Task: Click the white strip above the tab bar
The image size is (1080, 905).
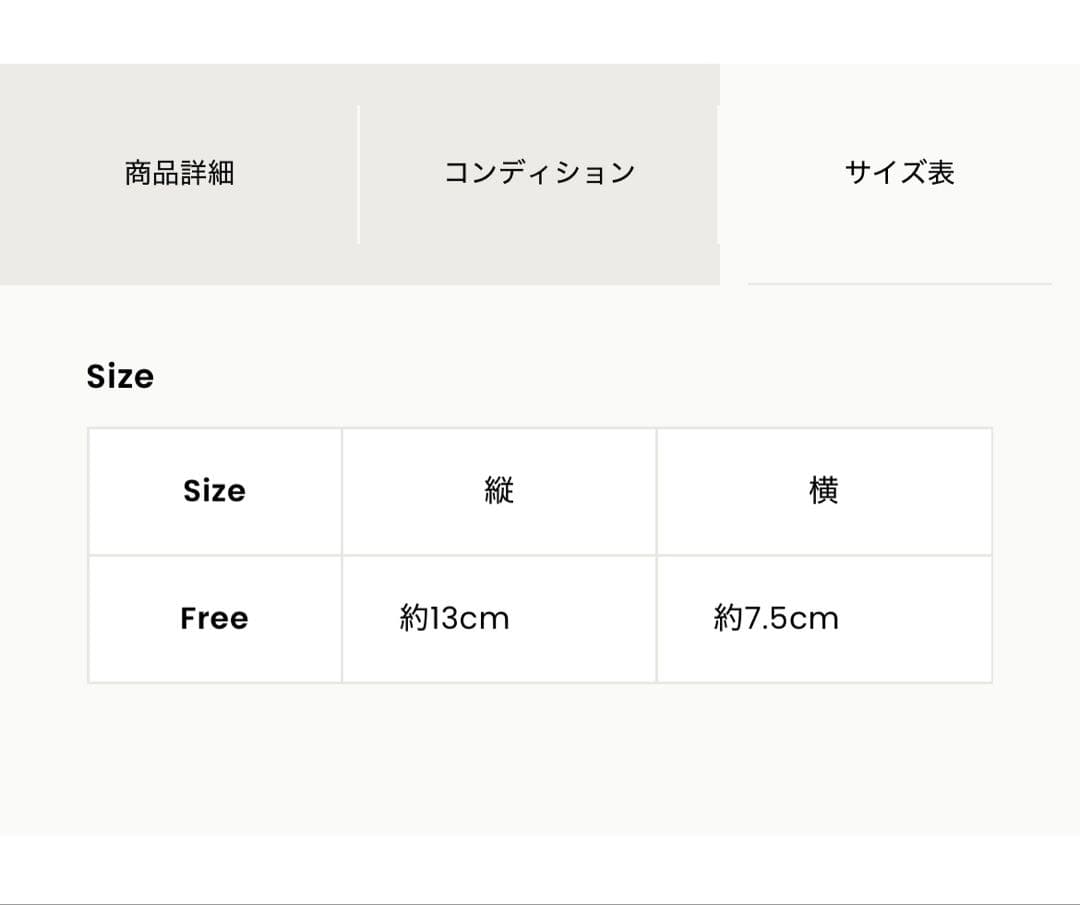Action: [x=540, y=32]
